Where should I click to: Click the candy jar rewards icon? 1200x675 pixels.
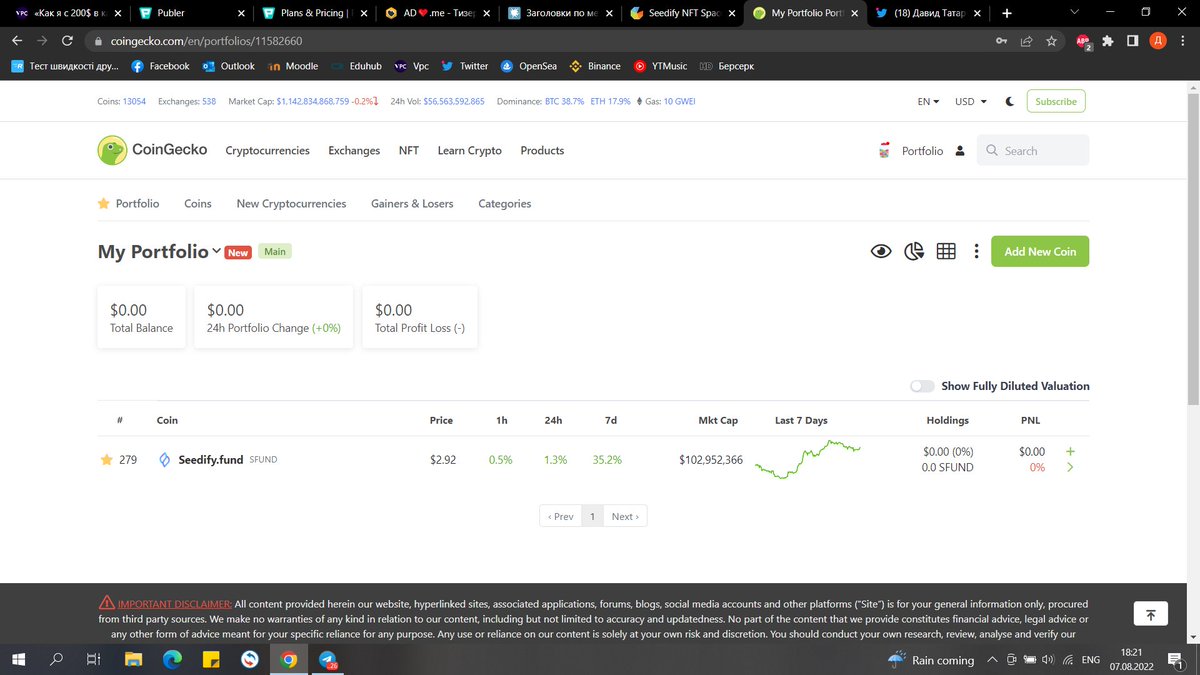click(883, 151)
